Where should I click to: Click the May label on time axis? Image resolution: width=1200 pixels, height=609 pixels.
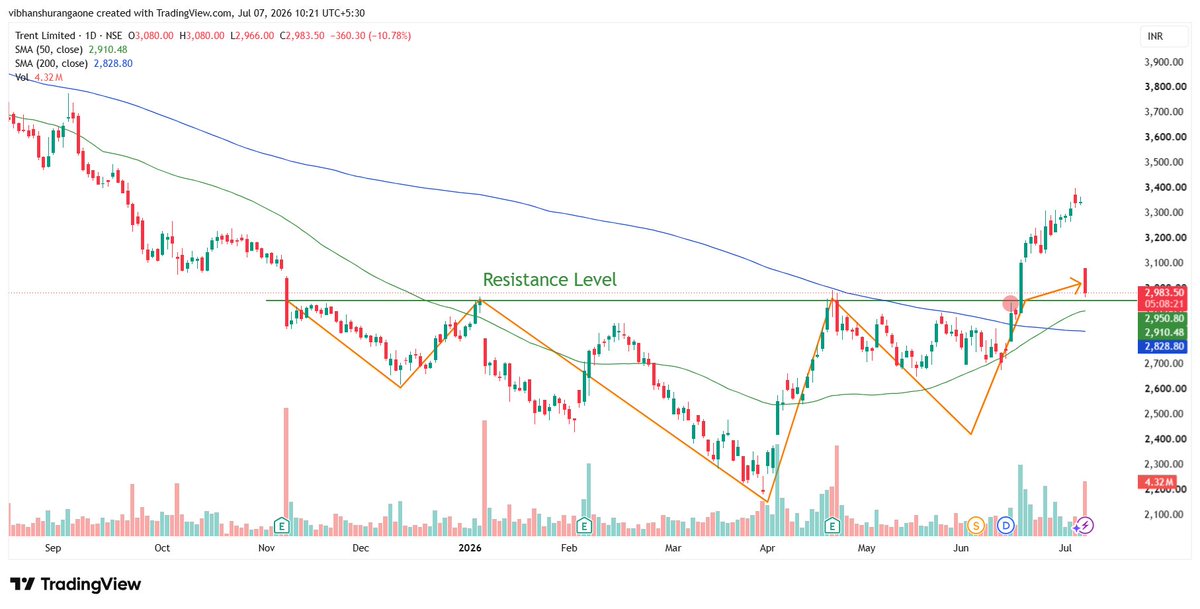(x=866, y=548)
